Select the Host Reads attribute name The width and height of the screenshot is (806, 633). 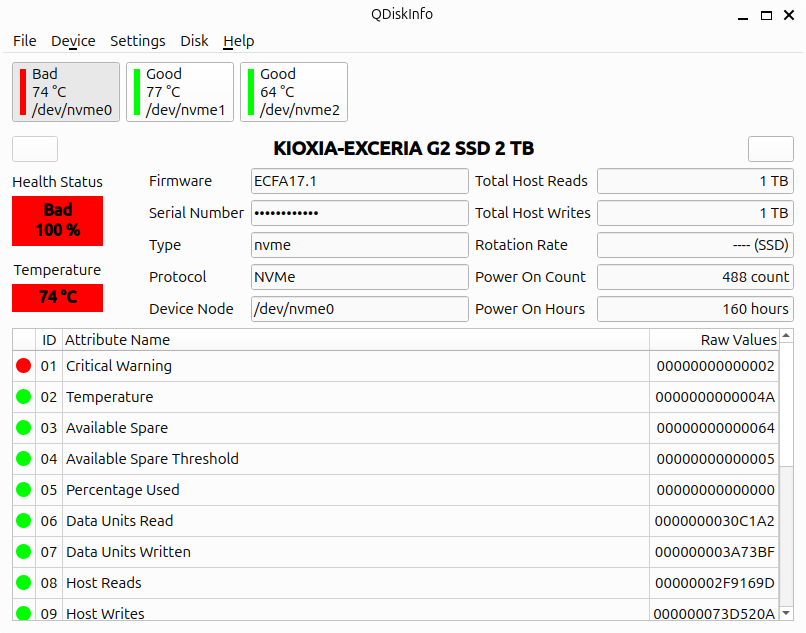coord(103,583)
